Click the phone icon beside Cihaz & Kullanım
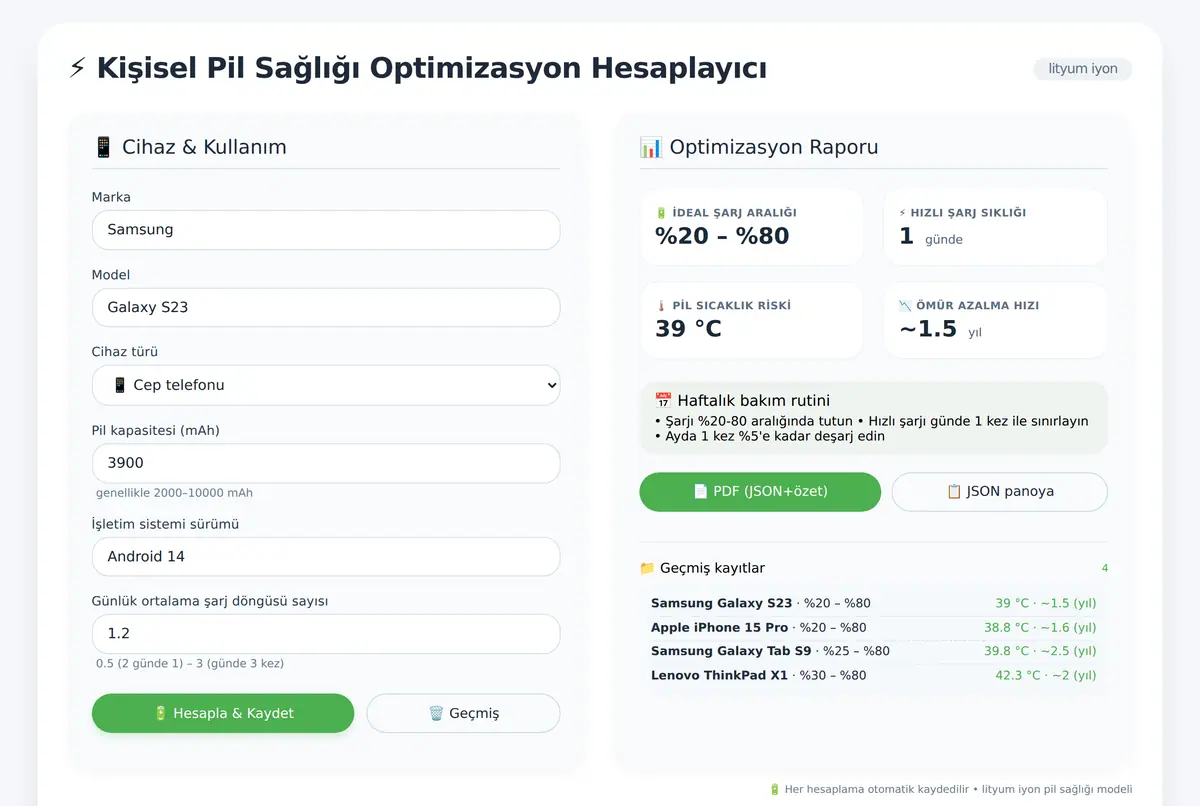Screen dimensions: 1200x806 coord(103,147)
